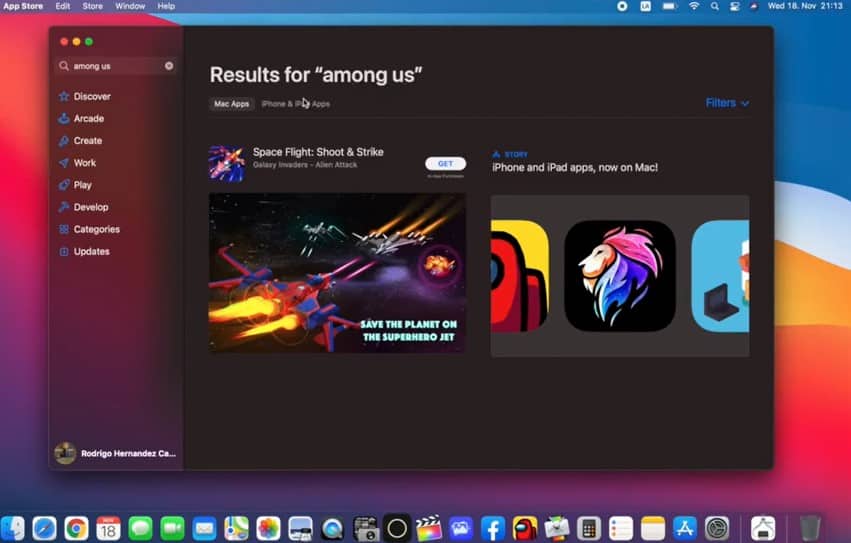Open iPhone and iPad apps story
851x543 pixels.
575,167
